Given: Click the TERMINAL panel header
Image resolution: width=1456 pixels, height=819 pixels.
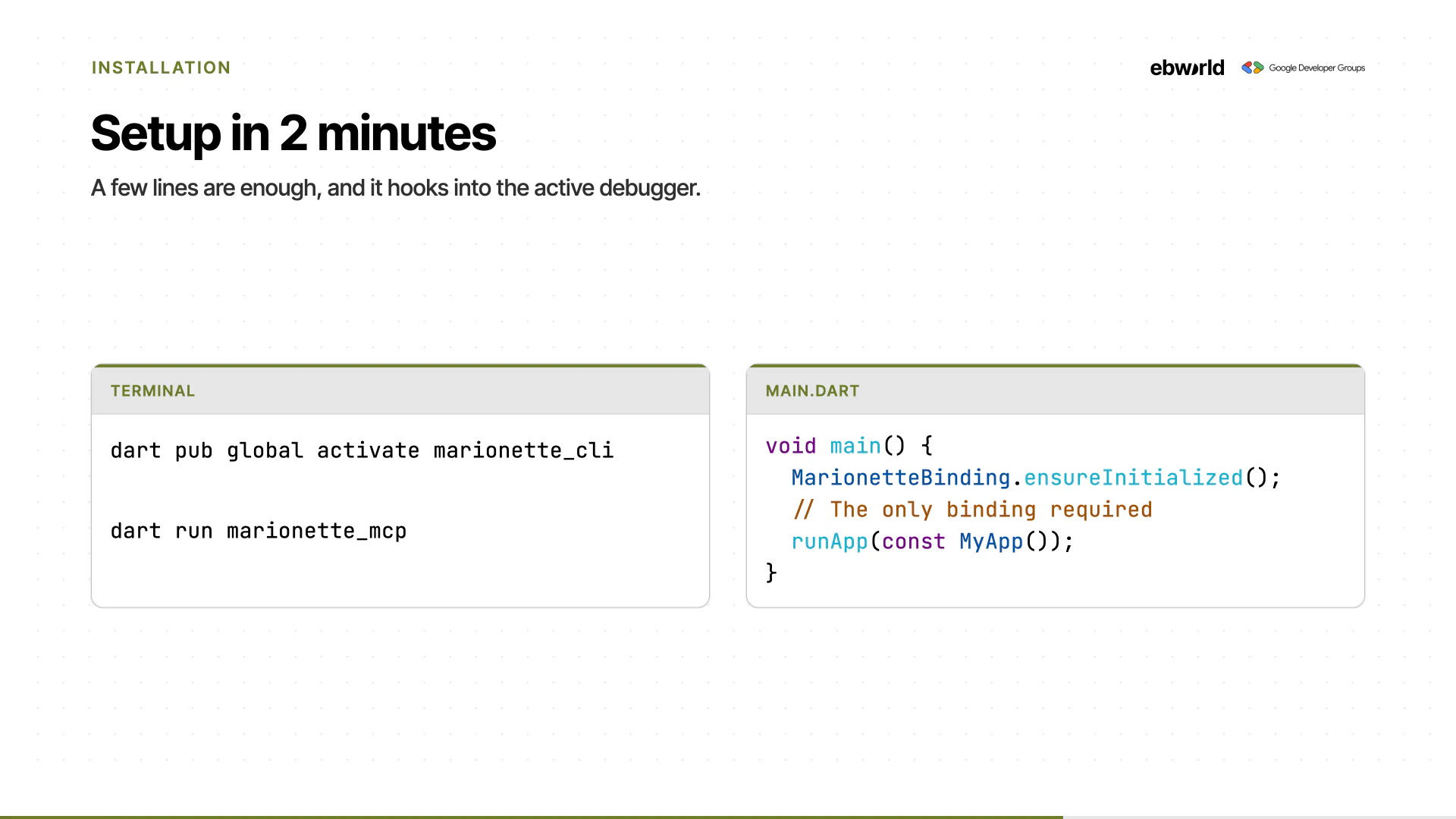Looking at the screenshot, I should (x=400, y=391).
